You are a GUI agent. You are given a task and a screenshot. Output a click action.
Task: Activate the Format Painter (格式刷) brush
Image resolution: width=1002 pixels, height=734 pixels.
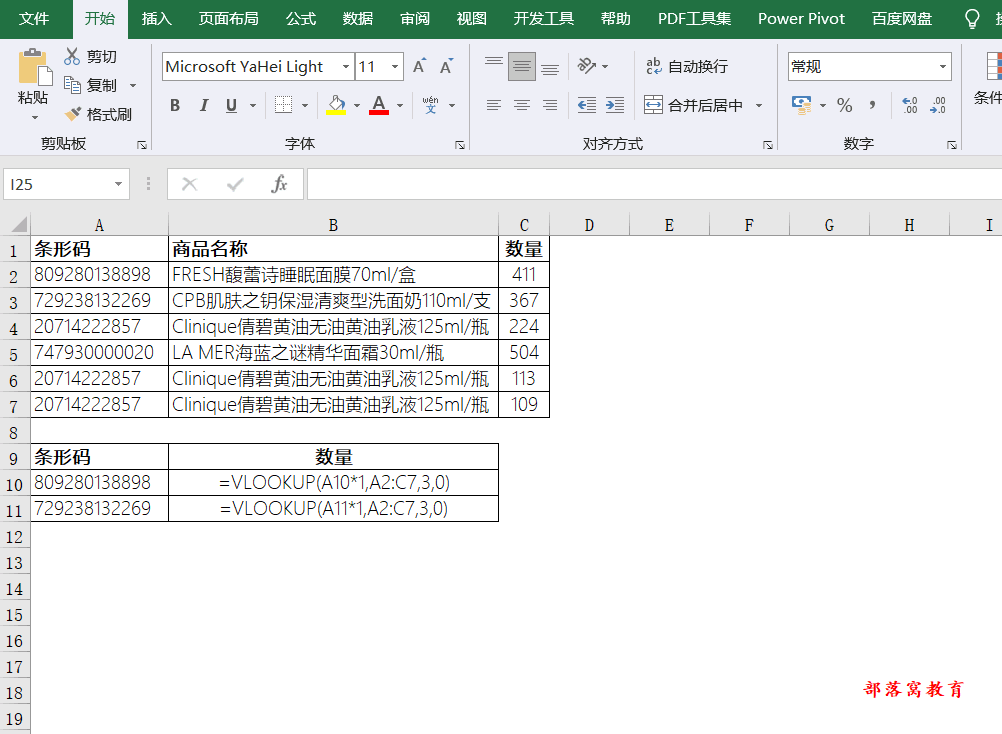73,114
